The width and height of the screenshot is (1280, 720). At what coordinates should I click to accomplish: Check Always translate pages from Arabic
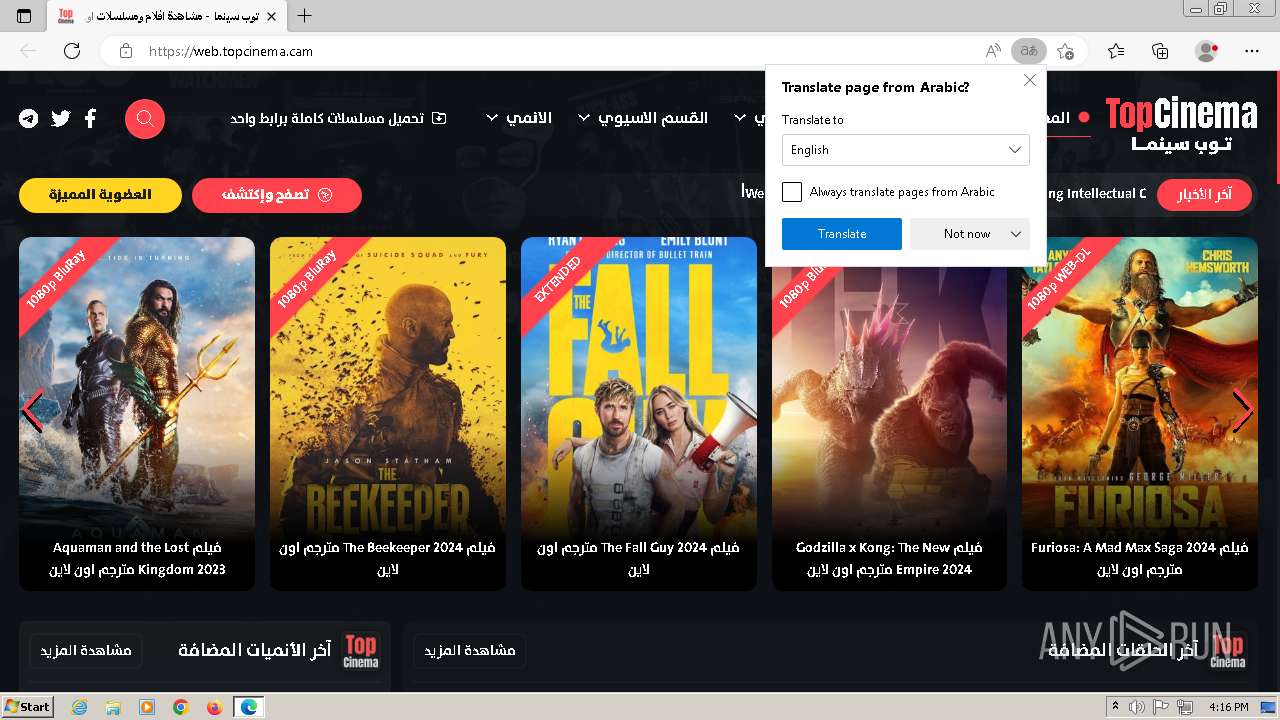point(792,192)
